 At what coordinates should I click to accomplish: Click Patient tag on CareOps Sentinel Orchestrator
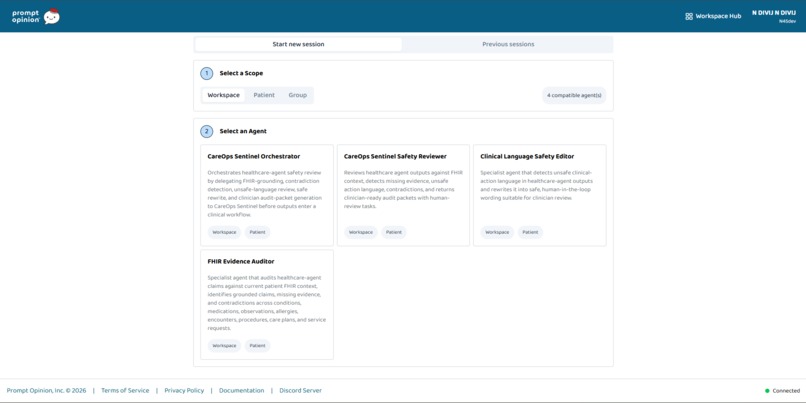[258, 232]
